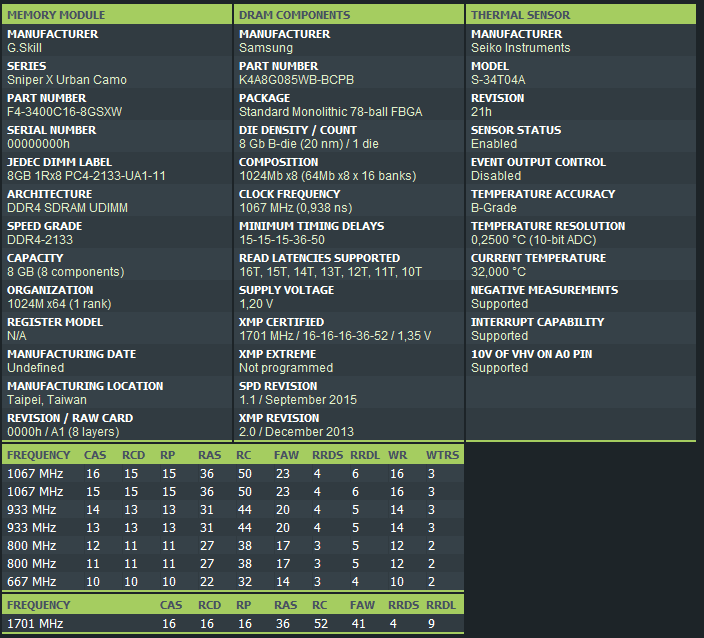Select JEDEC label 8GB 1Rx8 PC4-2133-UA1-11
Image resolution: width=704 pixels, height=638 pixels.
pos(86,176)
